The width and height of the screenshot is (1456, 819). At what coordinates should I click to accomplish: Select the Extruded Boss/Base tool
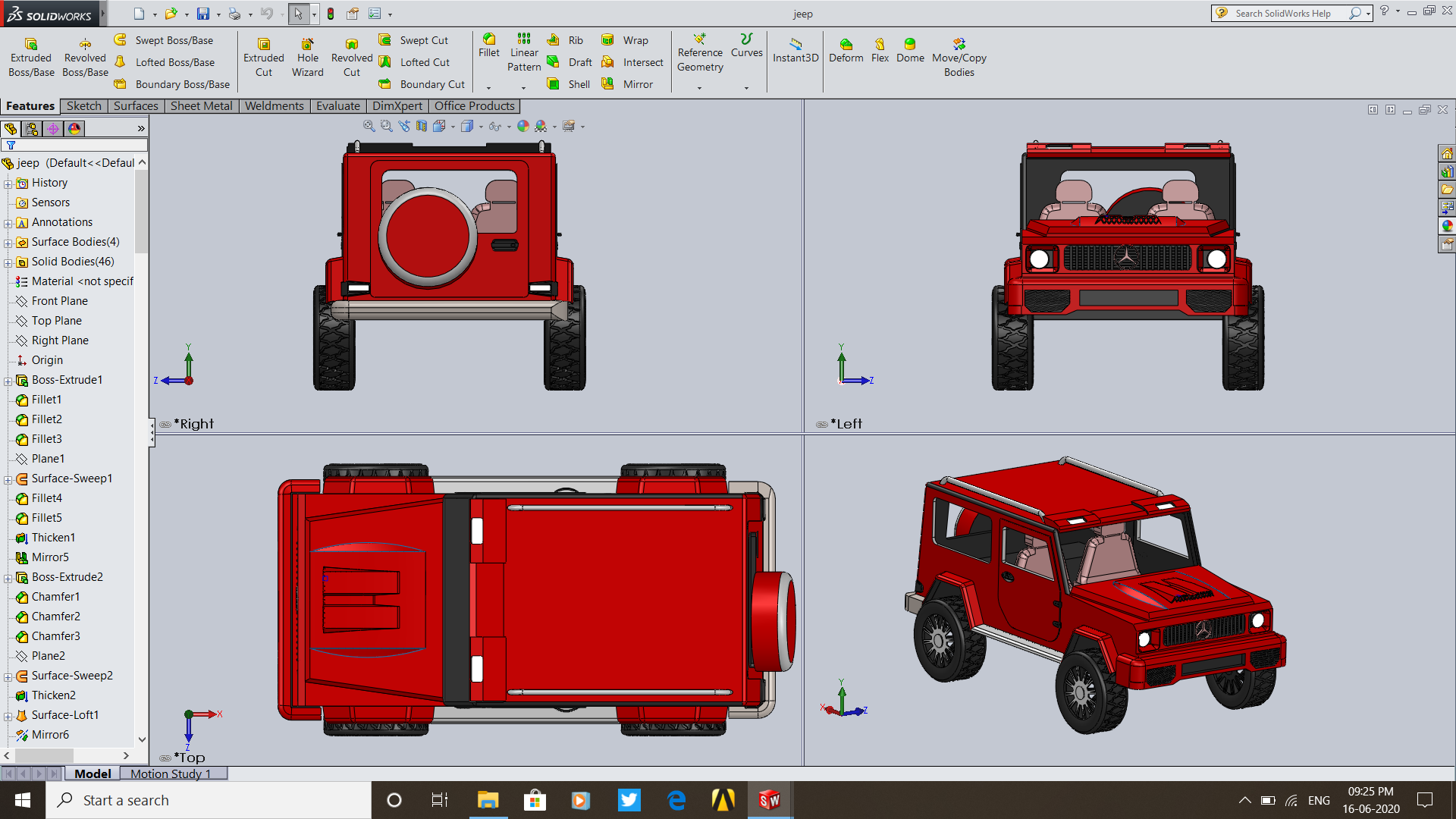pyautogui.click(x=31, y=58)
